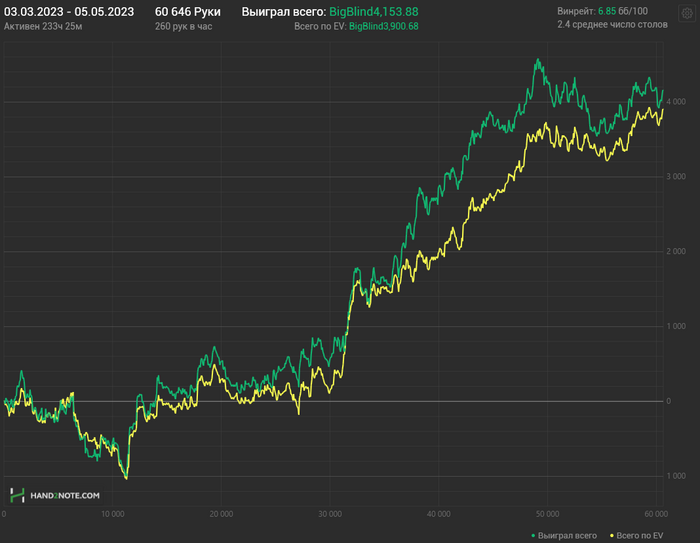Click the 'Выиграл всего:' label
This screenshot has width=700, height=543.
pos(284,12)
